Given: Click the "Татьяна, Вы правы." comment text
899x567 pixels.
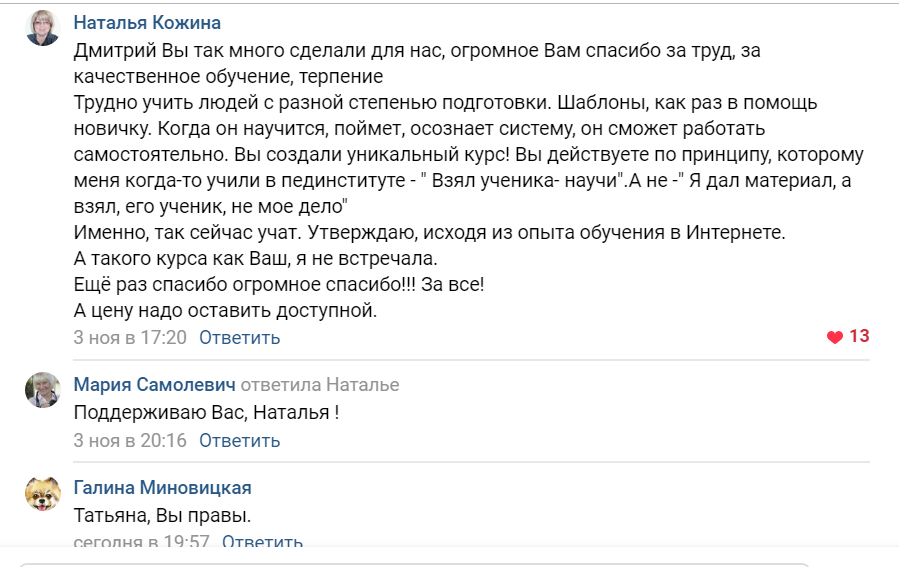Looking at the screenshot, I should 162,516.
